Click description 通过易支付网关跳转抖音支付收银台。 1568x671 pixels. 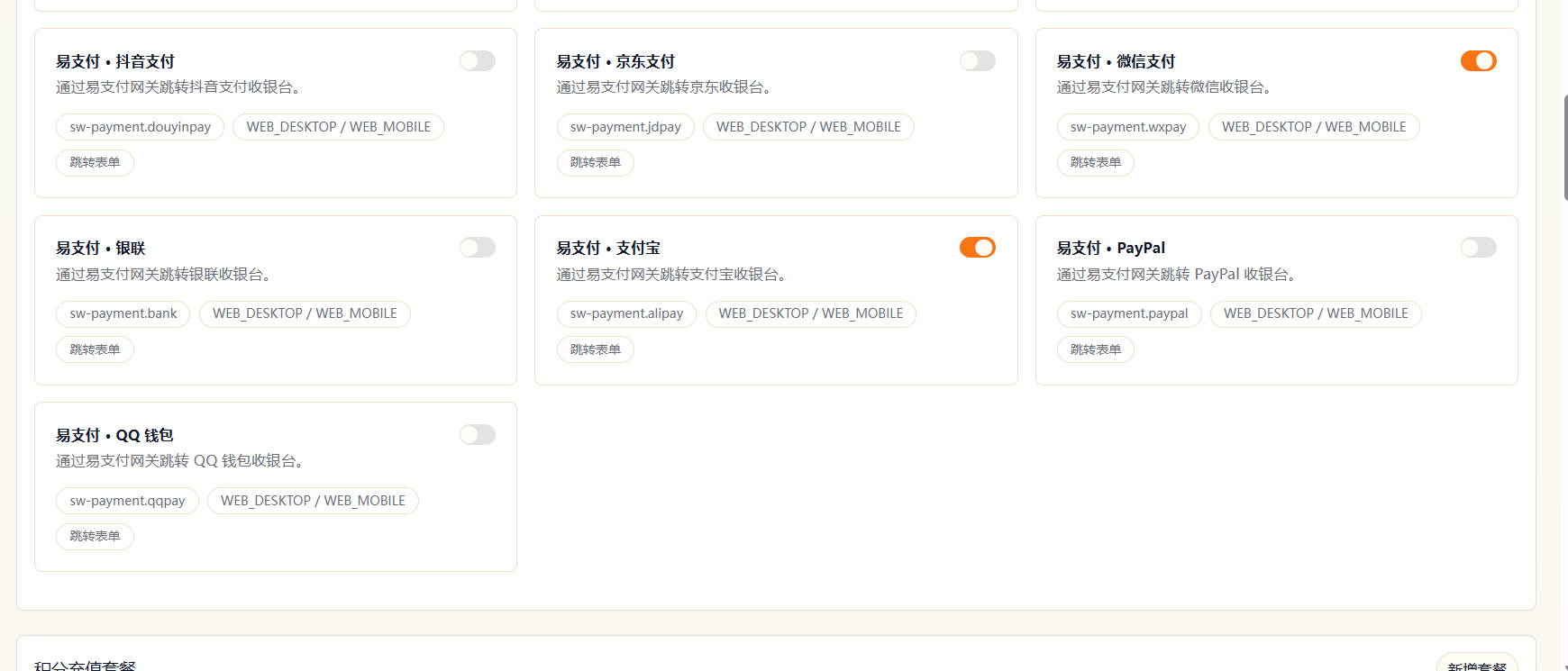coord(181,87)
